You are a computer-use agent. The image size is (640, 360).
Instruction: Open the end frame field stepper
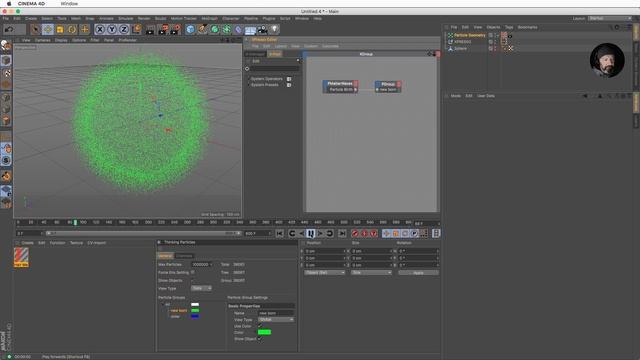pyautogui.click(x=270, y=233)
